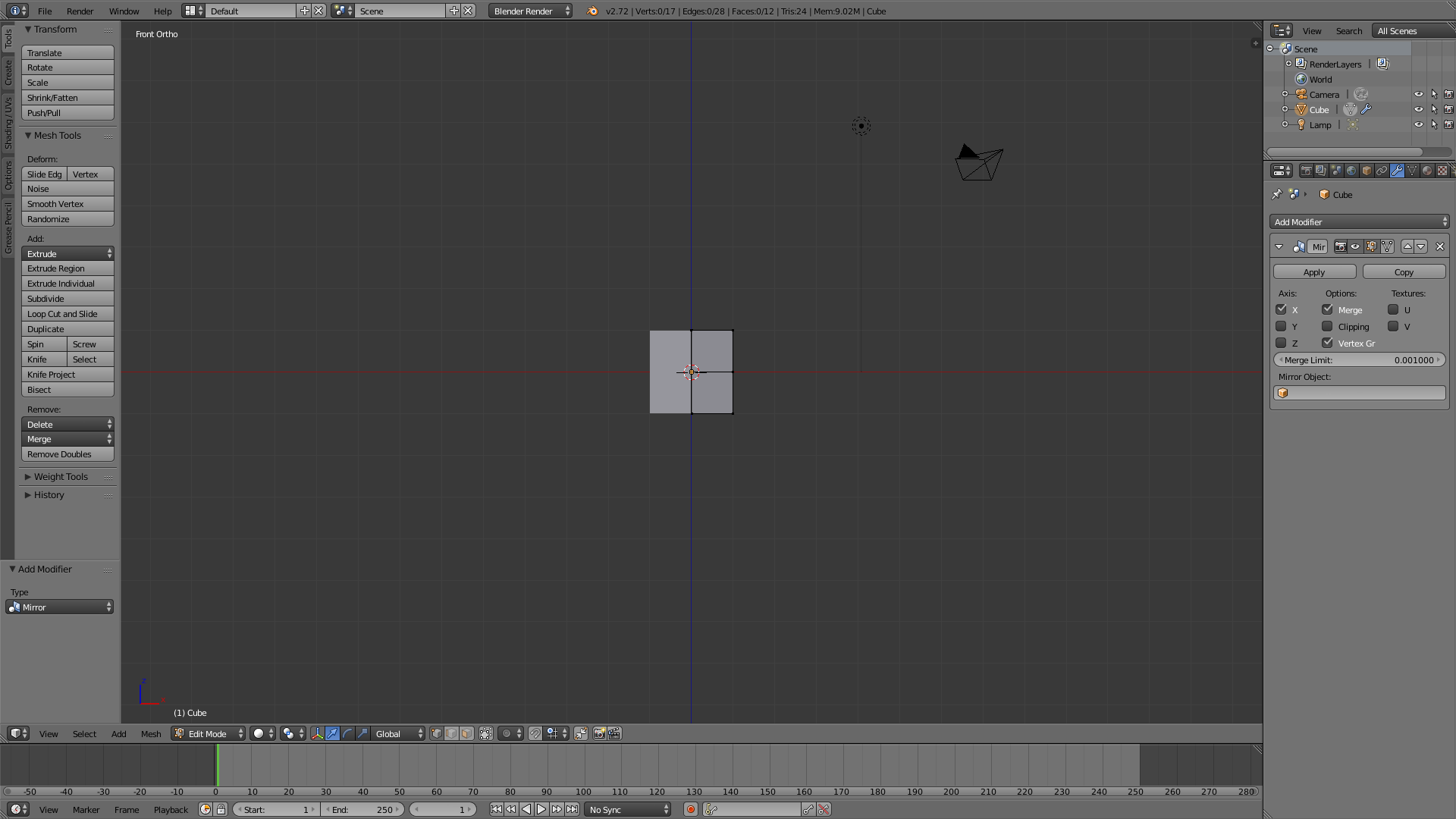Toggle Mirror modifier viewport display eye icon
Image resolution: width=1456 pixels, height=819 pixels.
(1355, 246)
